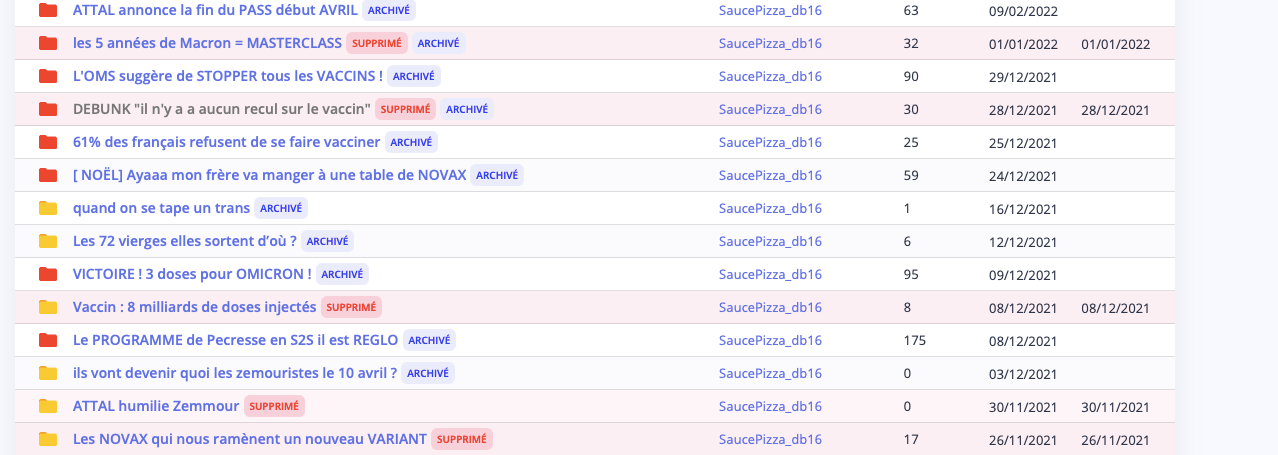Open 'ils vont devenir quoi les zemouristes' topic
Viewport: 1278px width, 455px height.
click(235, 373)
